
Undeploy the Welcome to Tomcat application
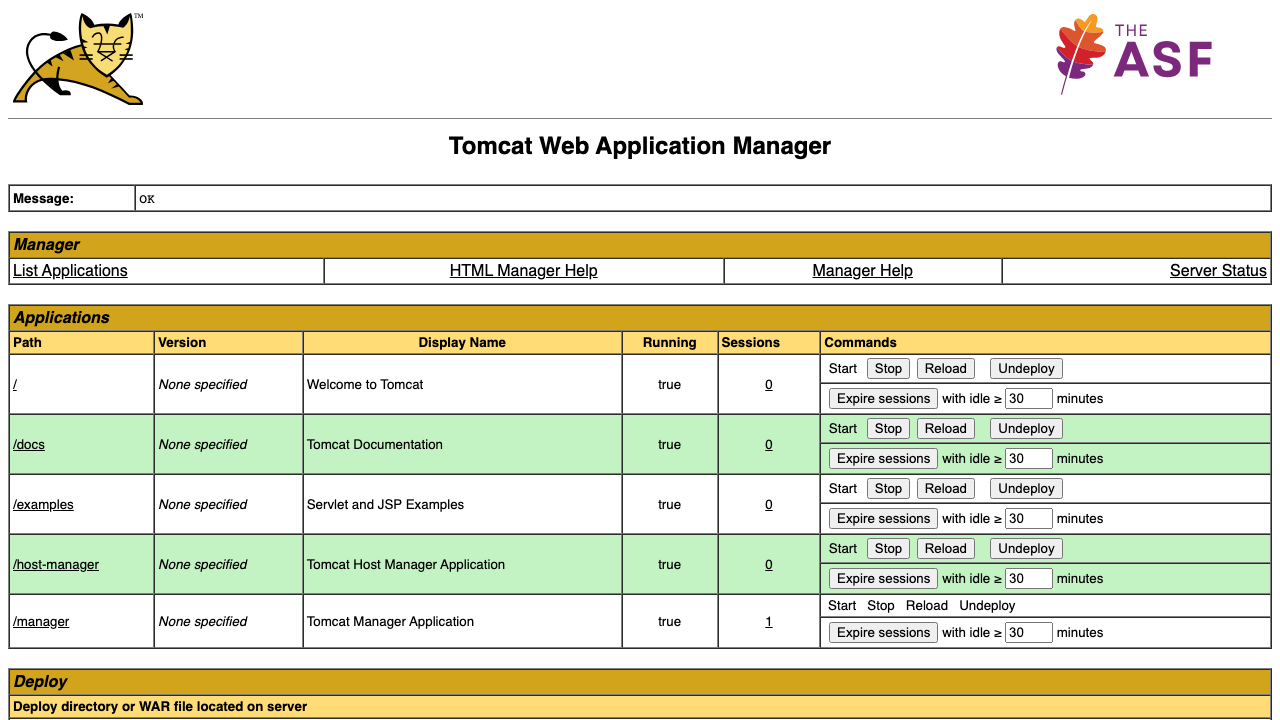point(1026,369)
